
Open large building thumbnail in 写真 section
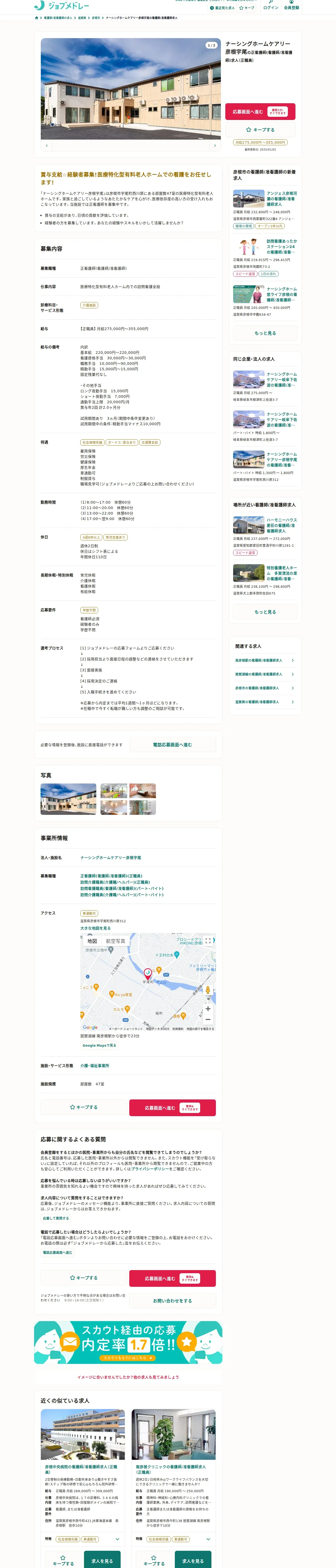(x=68, y=799)
